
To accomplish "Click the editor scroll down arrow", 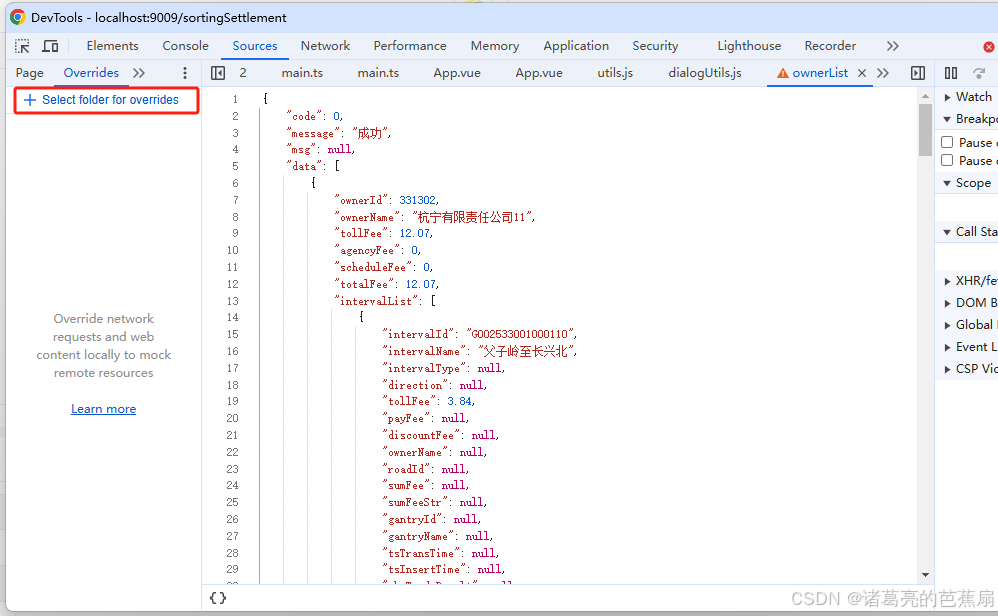I will click(x=925, y=575).
